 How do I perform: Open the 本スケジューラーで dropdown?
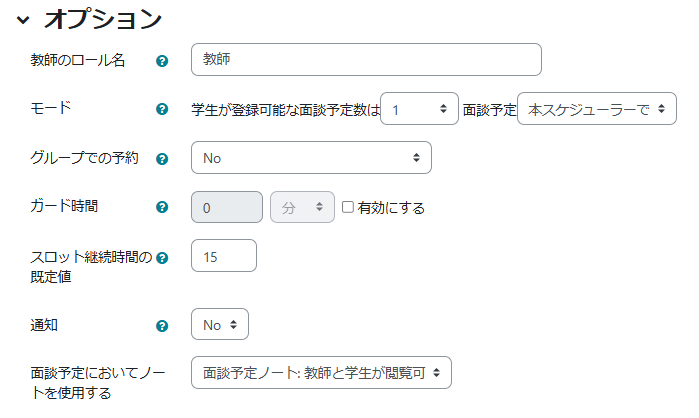coord(597,109)
